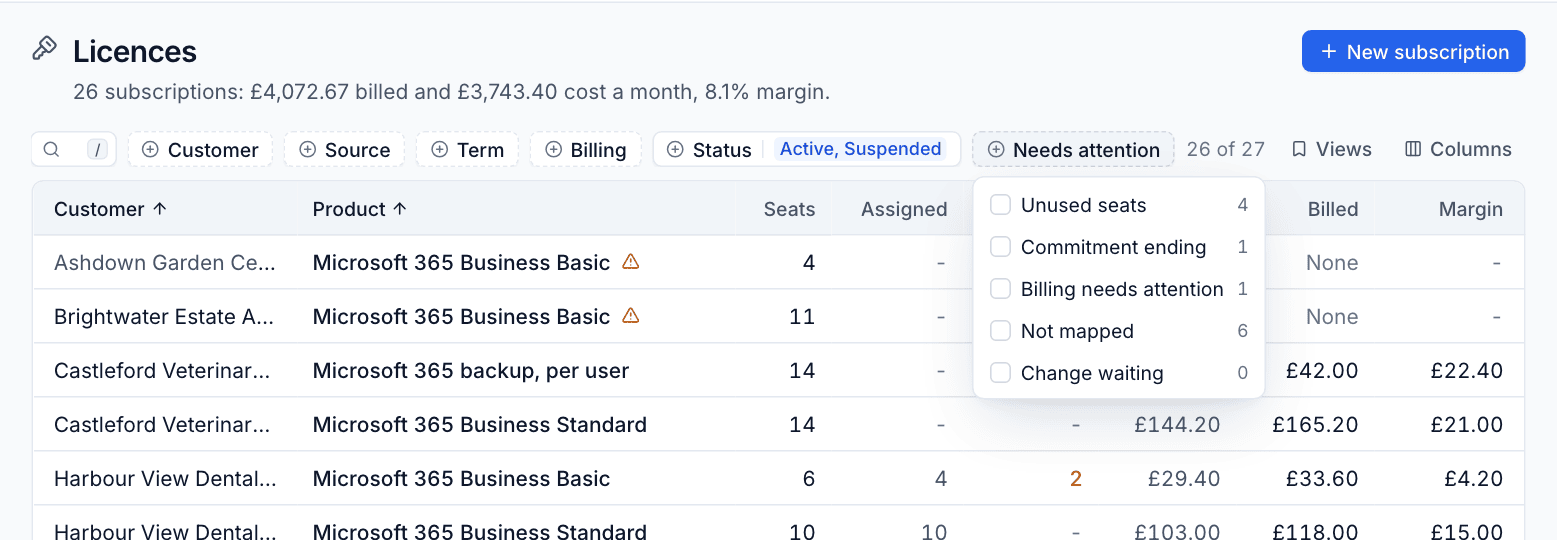Click the plus icon on Term filter

[439, 149]
